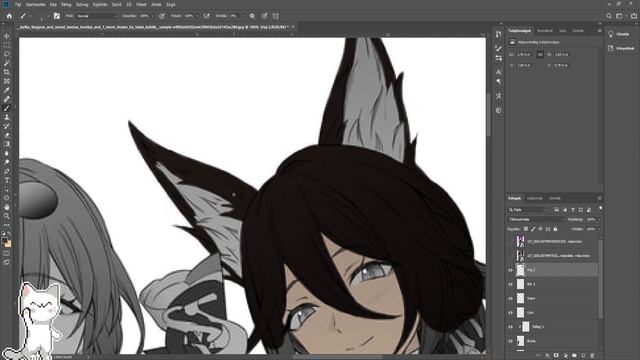This screenshot has width=640, height=360.
Task: Switch to Korrekciók tab
Action: pyautogui.click(x=544, y=31)
